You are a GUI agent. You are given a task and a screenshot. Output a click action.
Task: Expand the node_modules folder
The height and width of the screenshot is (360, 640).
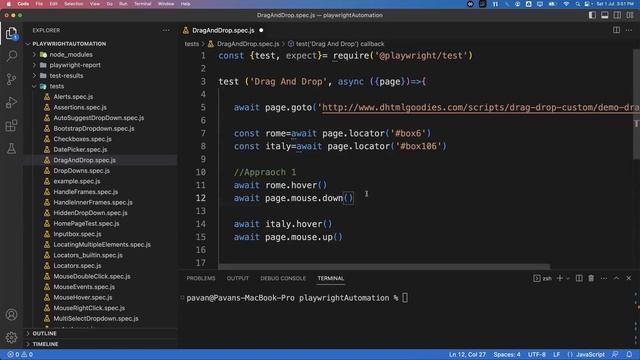[x=71, y=54]
